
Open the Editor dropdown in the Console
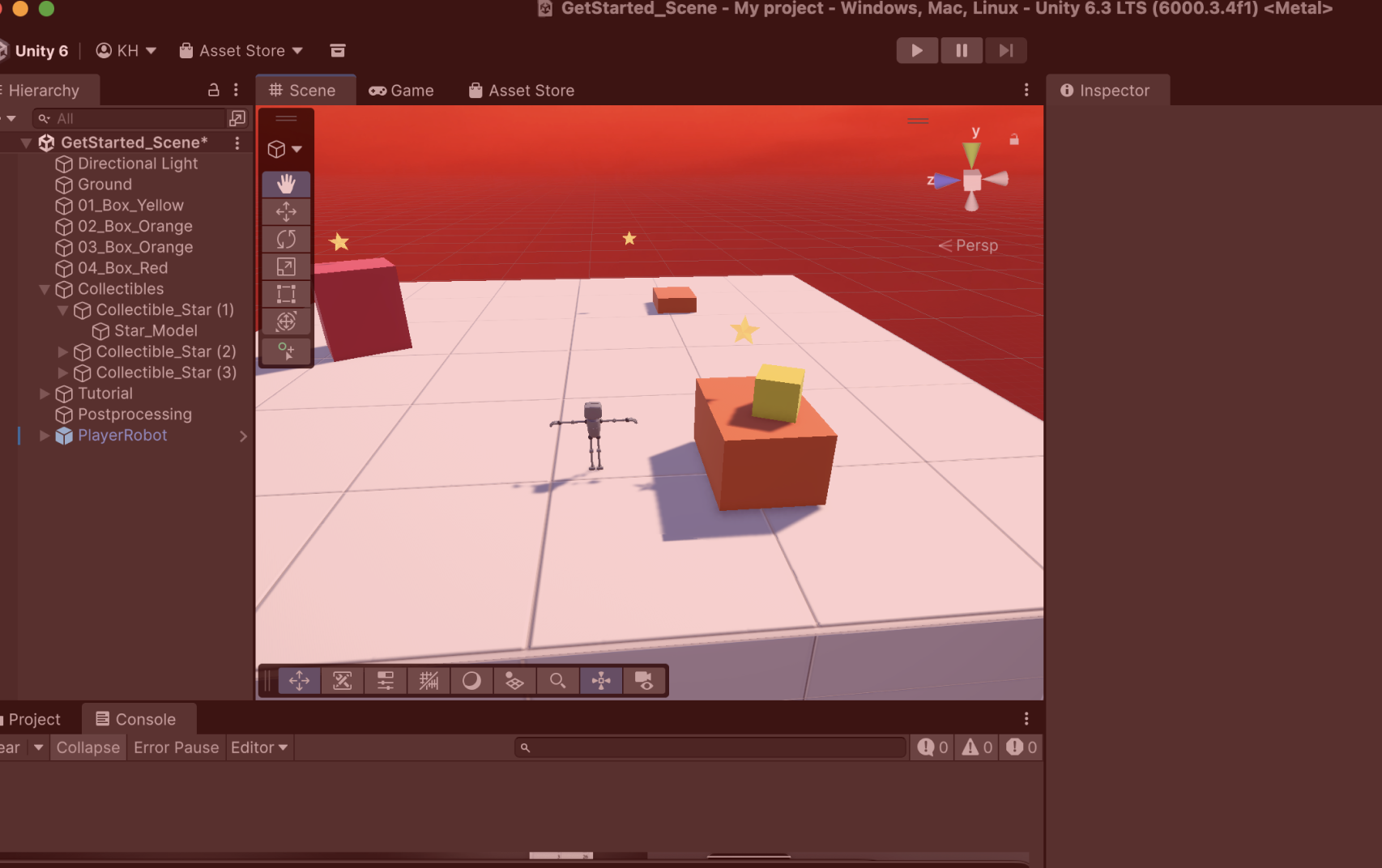[x=259, y=747]
